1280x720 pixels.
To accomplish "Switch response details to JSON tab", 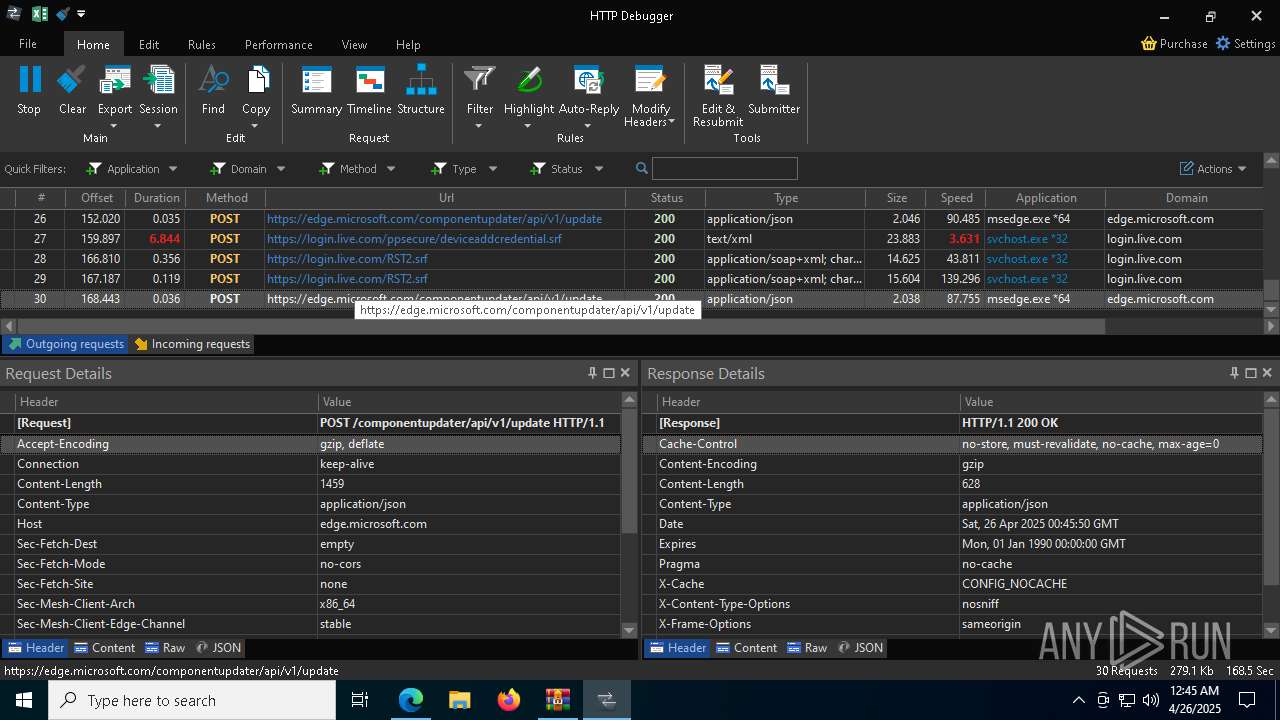I will pyautogui.click(x=860, y=648).
